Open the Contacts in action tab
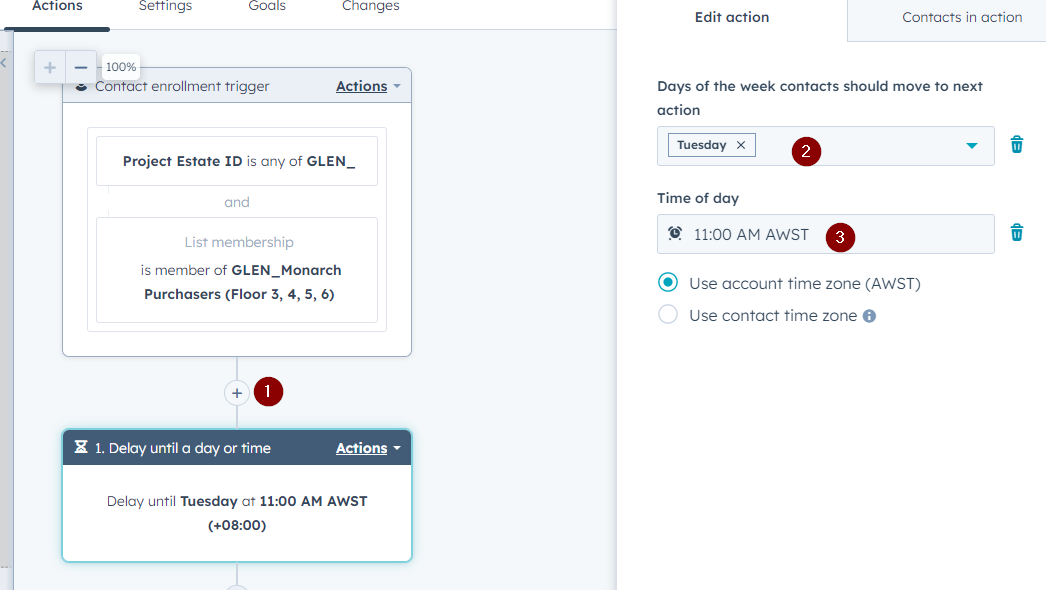 (x=962, y=17)
